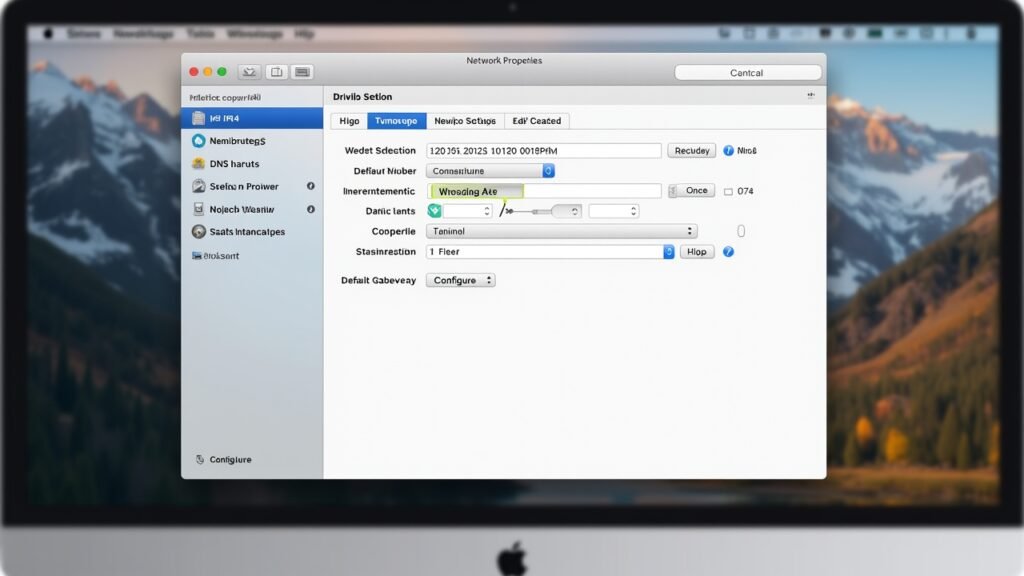Toggle the small checkbox right of Cooperile dropdown
1024x576 pixels.
pos(741,231)
